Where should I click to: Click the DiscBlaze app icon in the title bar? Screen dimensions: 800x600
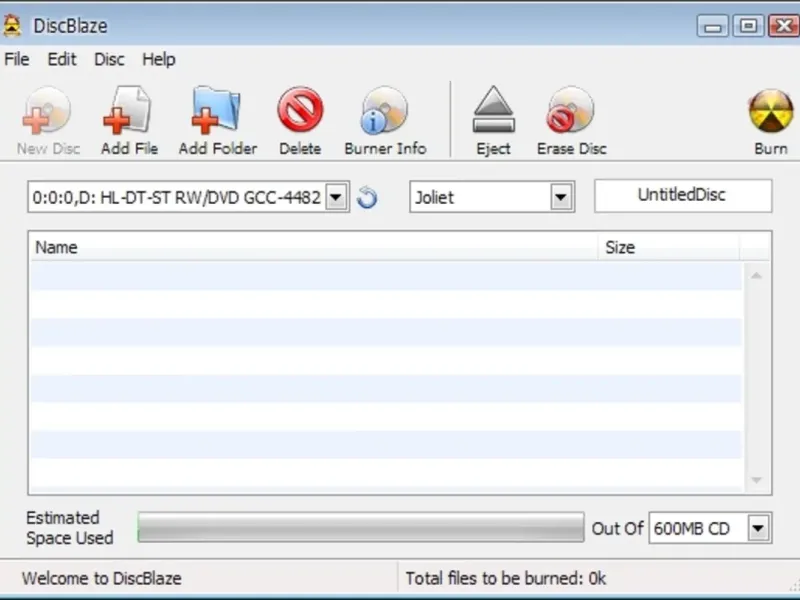[x=12, y=26]
